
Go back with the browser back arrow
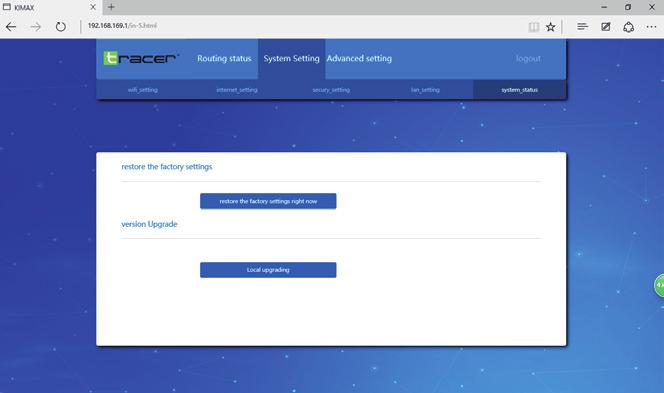(11, 27)
